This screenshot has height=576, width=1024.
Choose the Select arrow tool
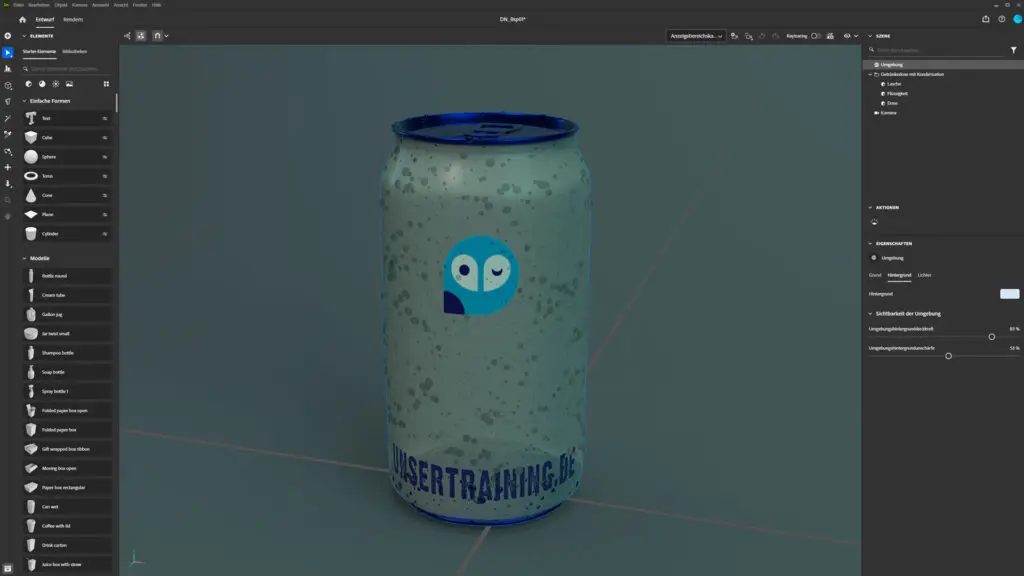click(8, 52)
